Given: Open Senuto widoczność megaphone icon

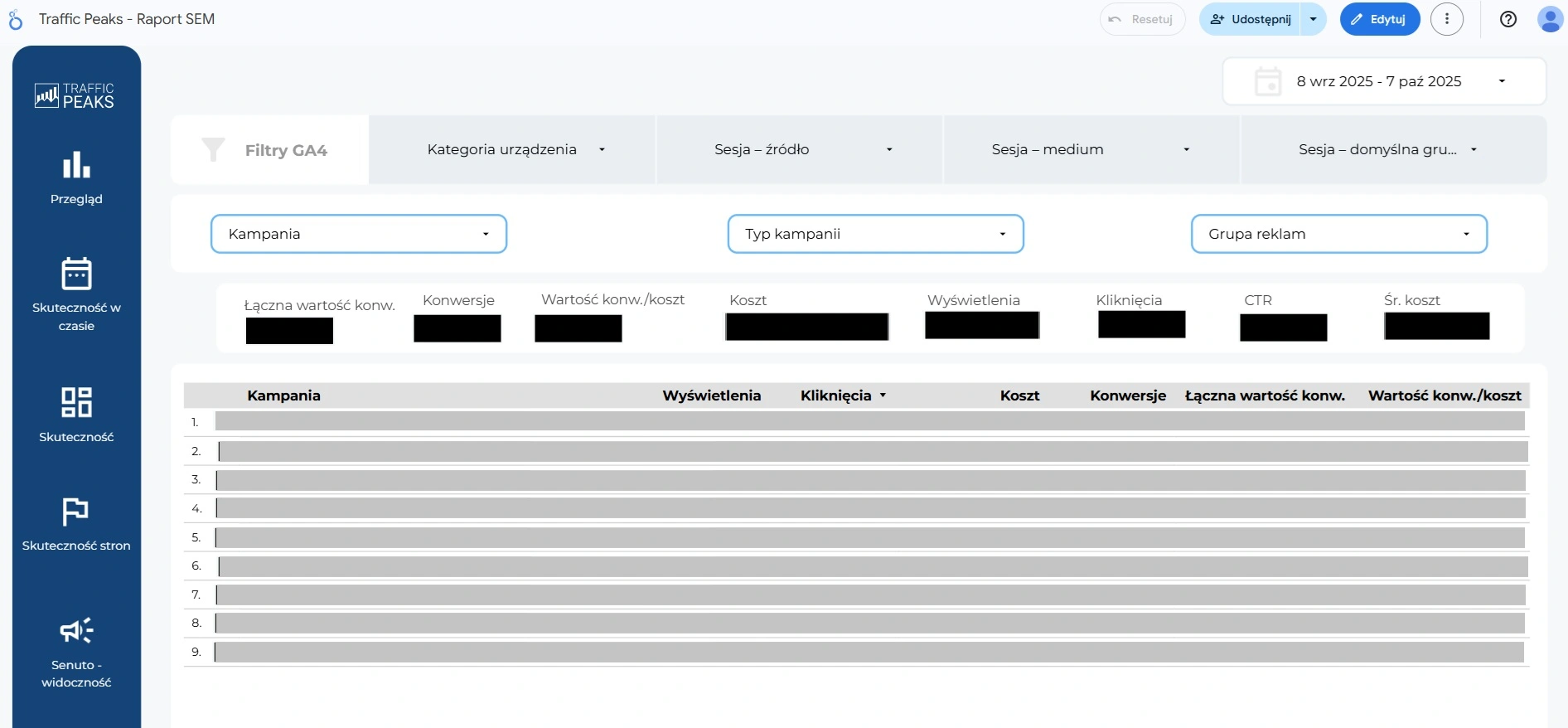Looking at the screenshot, I should click(x=76, y=631).
